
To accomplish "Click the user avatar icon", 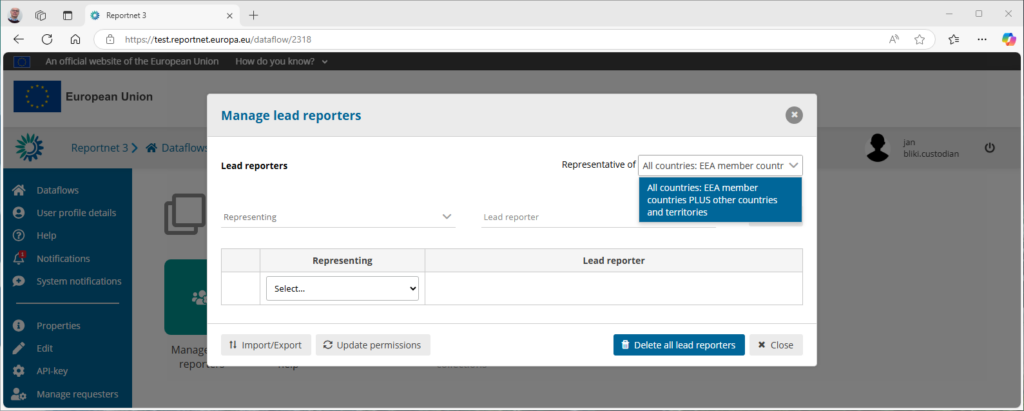I will [x=878, y=148].
